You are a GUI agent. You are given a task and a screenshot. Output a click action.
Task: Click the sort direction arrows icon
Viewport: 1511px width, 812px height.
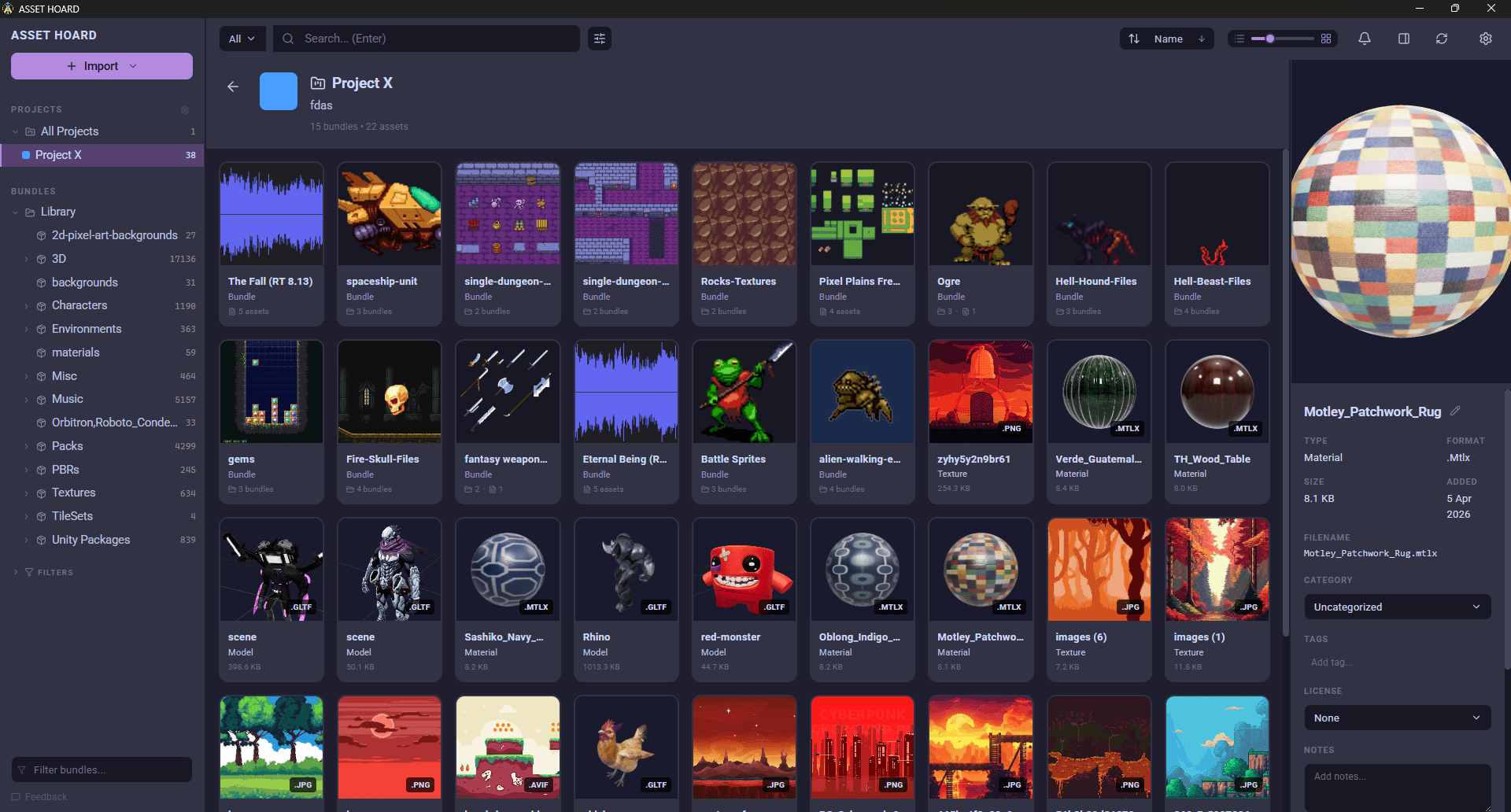tap(1133, 38)
